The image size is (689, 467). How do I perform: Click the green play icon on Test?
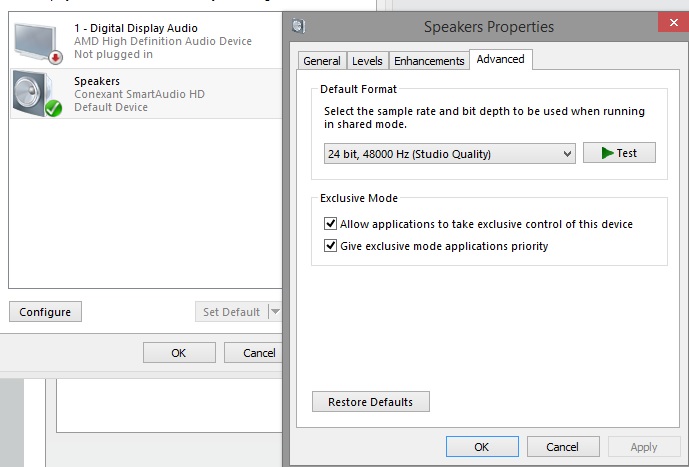(606, 153)
